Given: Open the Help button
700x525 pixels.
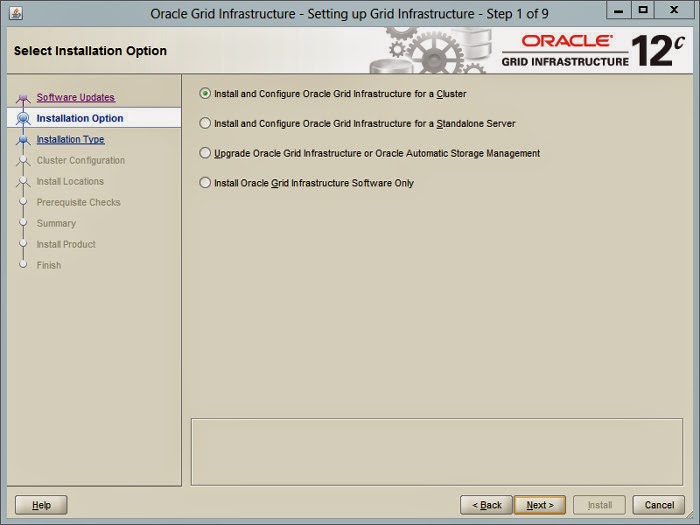Looking at the screenshot, I should tap(41, 505).
